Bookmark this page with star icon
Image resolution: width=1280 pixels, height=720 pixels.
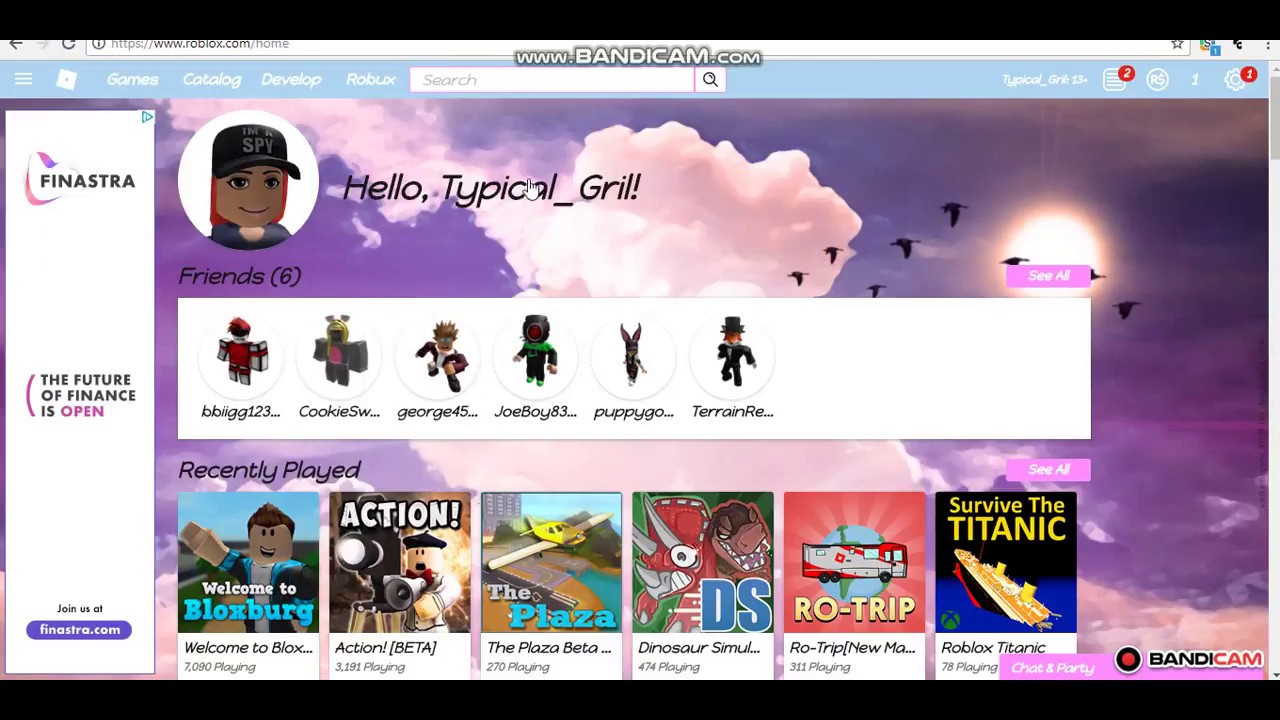pos(1177,44)
